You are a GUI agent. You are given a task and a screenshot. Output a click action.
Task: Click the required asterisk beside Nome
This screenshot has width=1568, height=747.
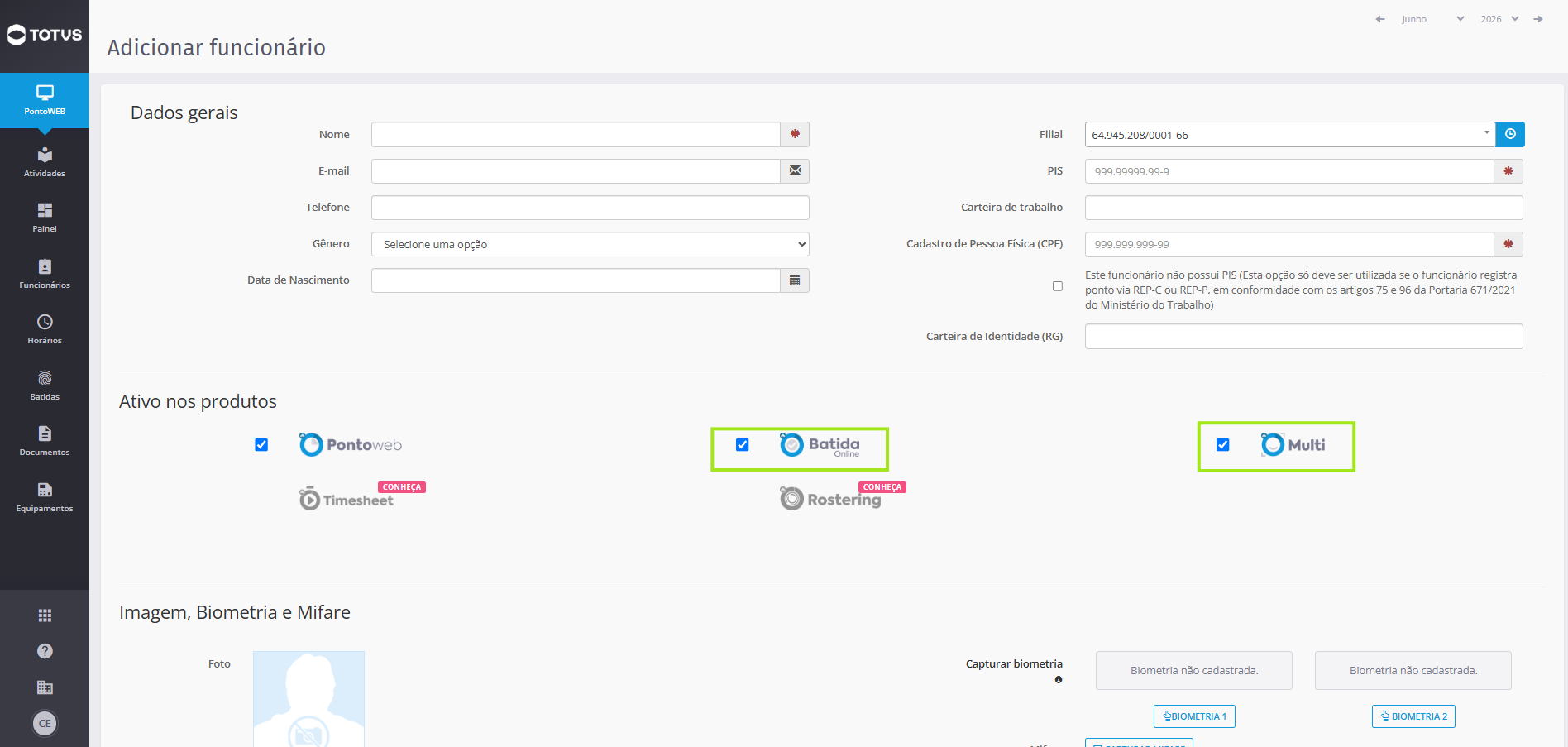[x=795, y=134]
